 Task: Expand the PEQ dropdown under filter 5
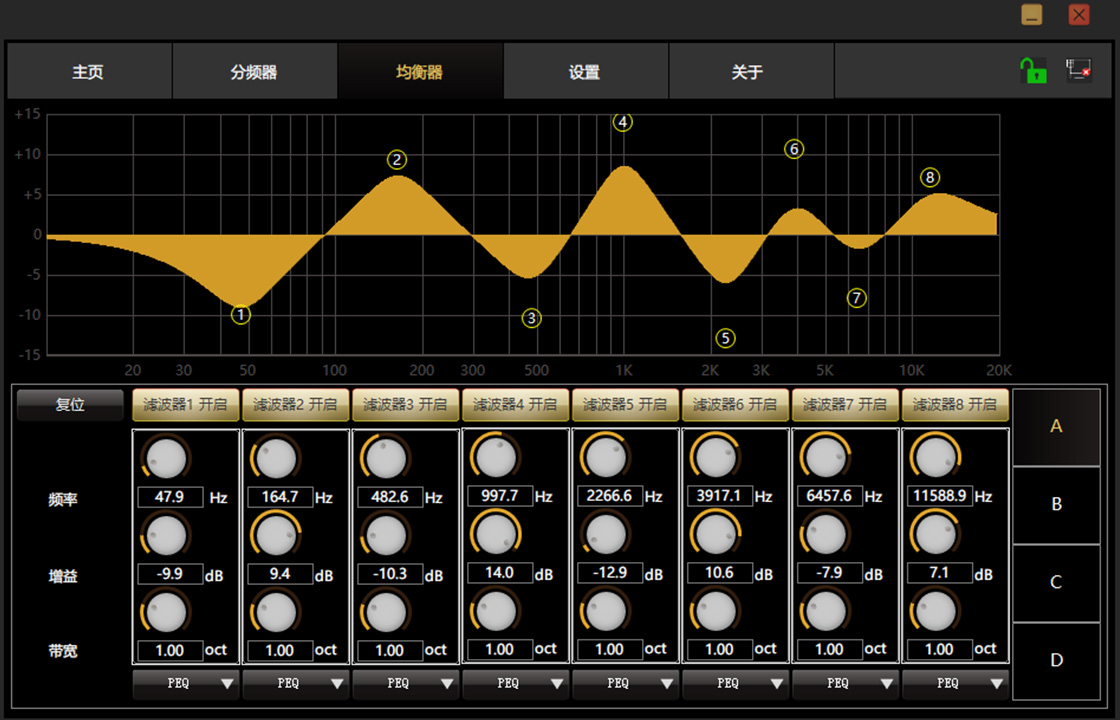(x=626, y=684)
